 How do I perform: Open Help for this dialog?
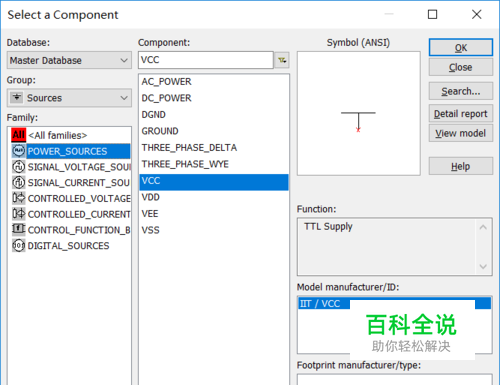click(x=461, y=166)
